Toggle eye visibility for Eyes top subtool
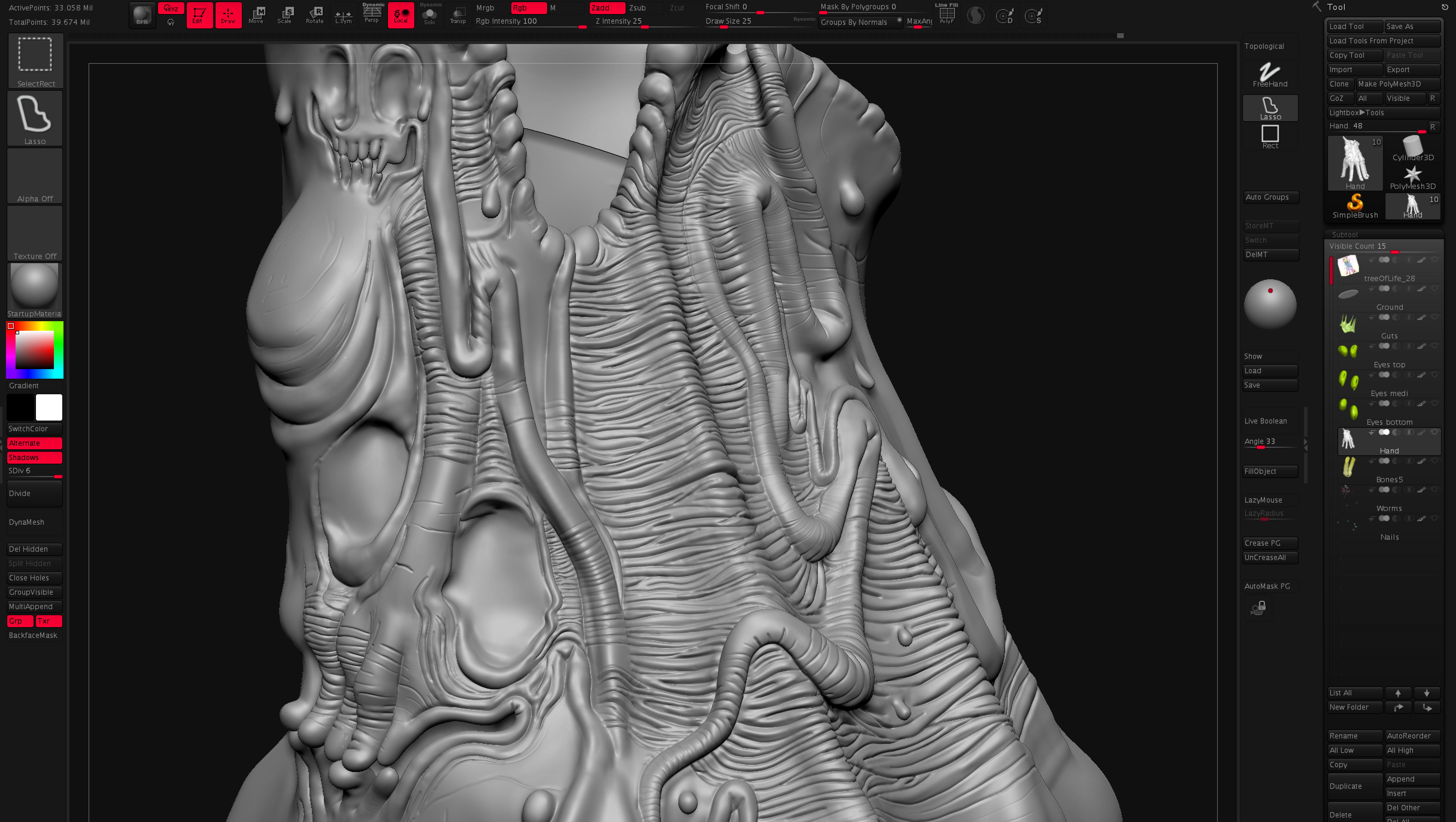 click(1434, 346)
